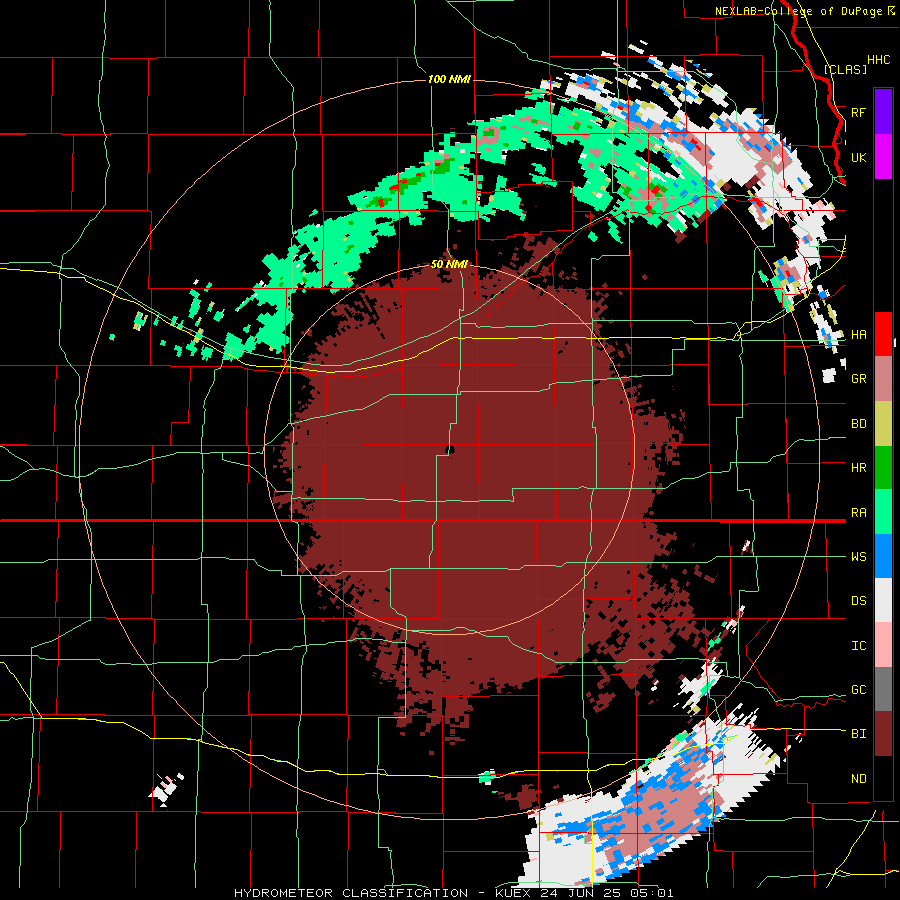900x900 pixels.
Task: Click the WS blue legend swatch
Action: [x=883, y=556]
